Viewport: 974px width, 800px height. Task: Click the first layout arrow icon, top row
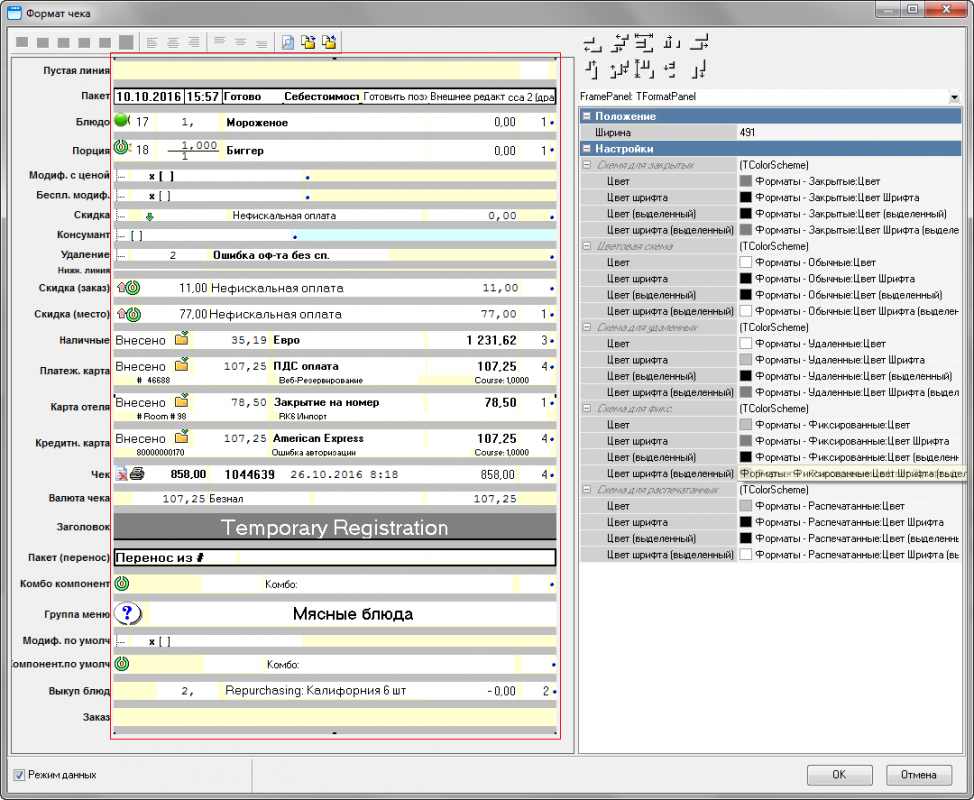(592, 43)
